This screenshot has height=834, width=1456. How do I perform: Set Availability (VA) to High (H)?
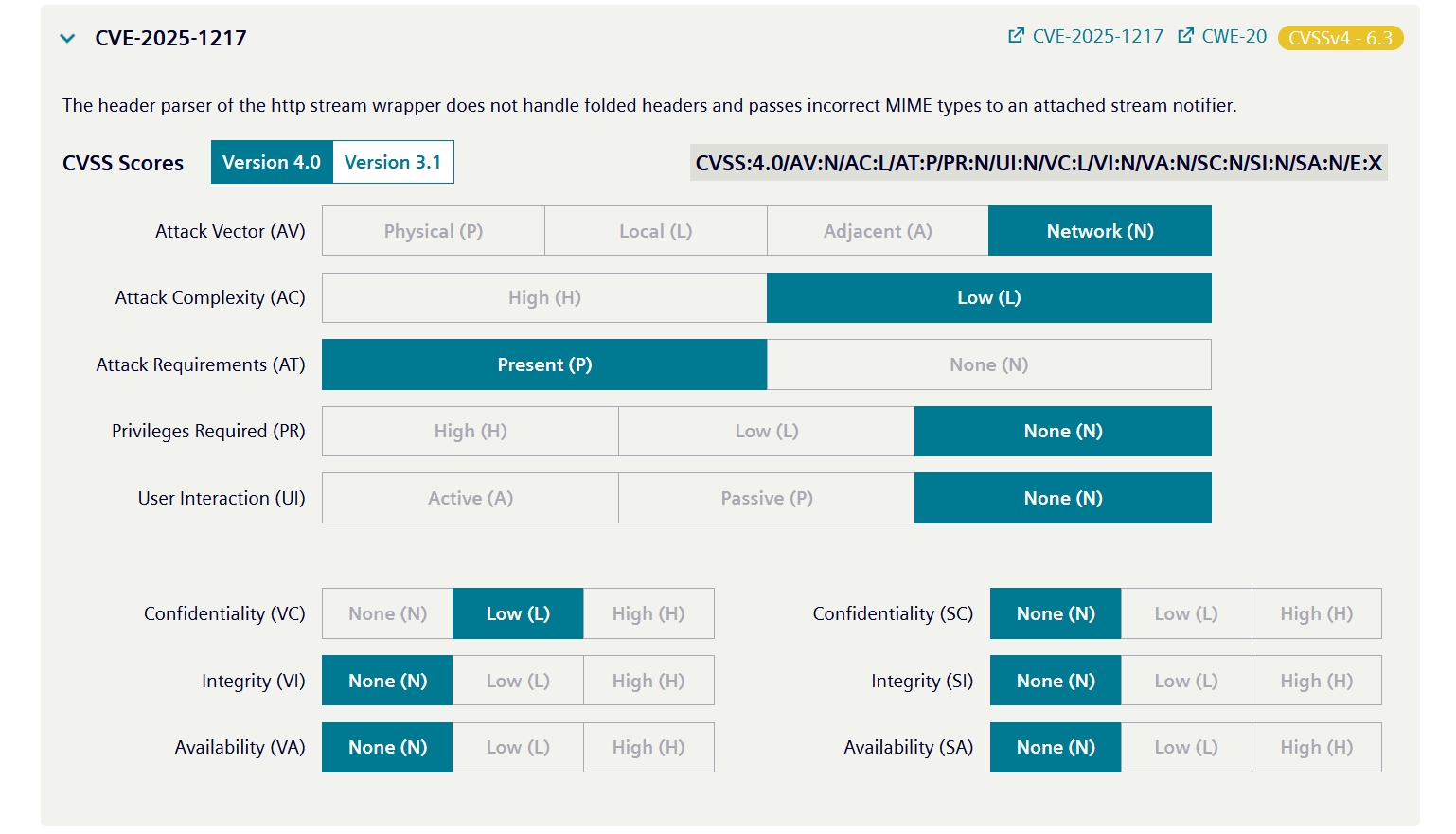(648, 747)
